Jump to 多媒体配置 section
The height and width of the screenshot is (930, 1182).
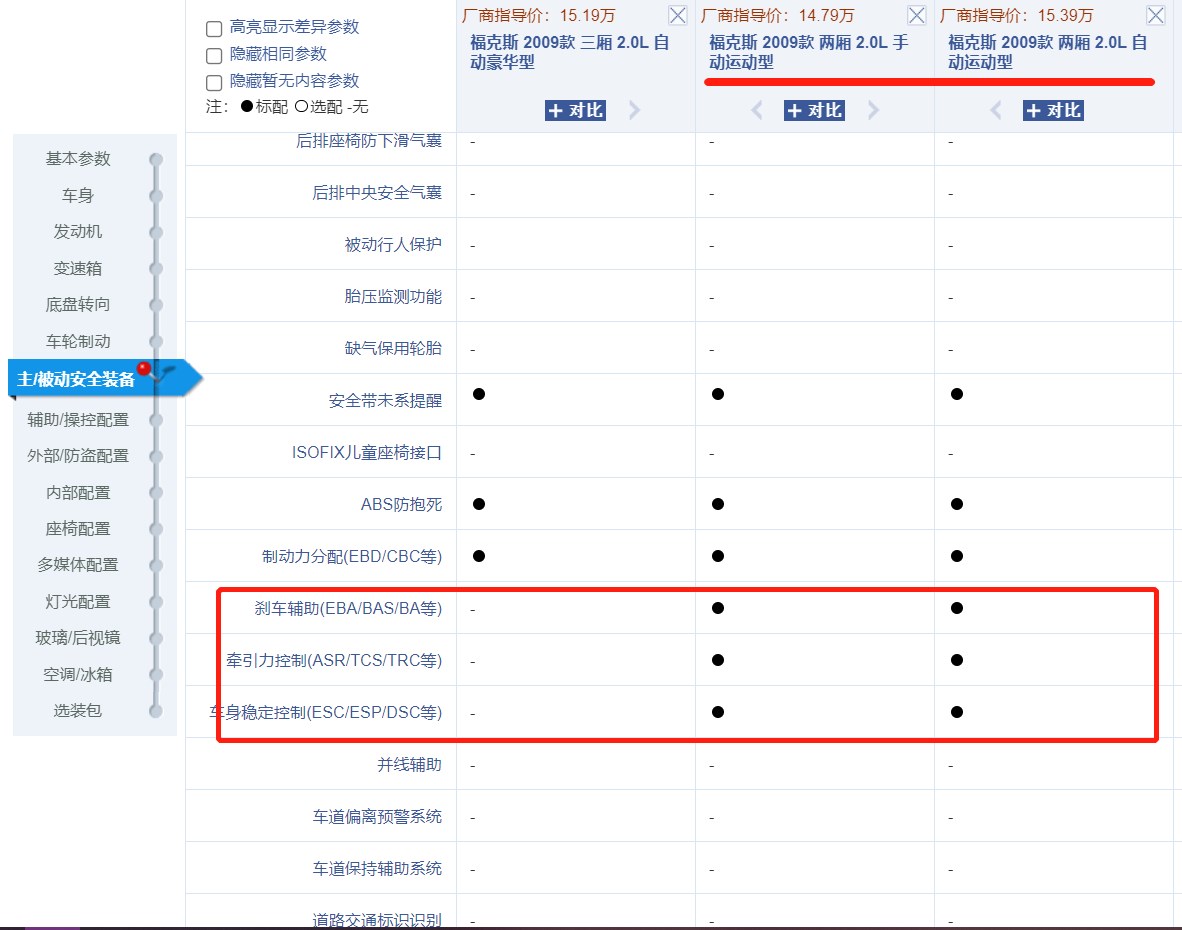(78, 565)
